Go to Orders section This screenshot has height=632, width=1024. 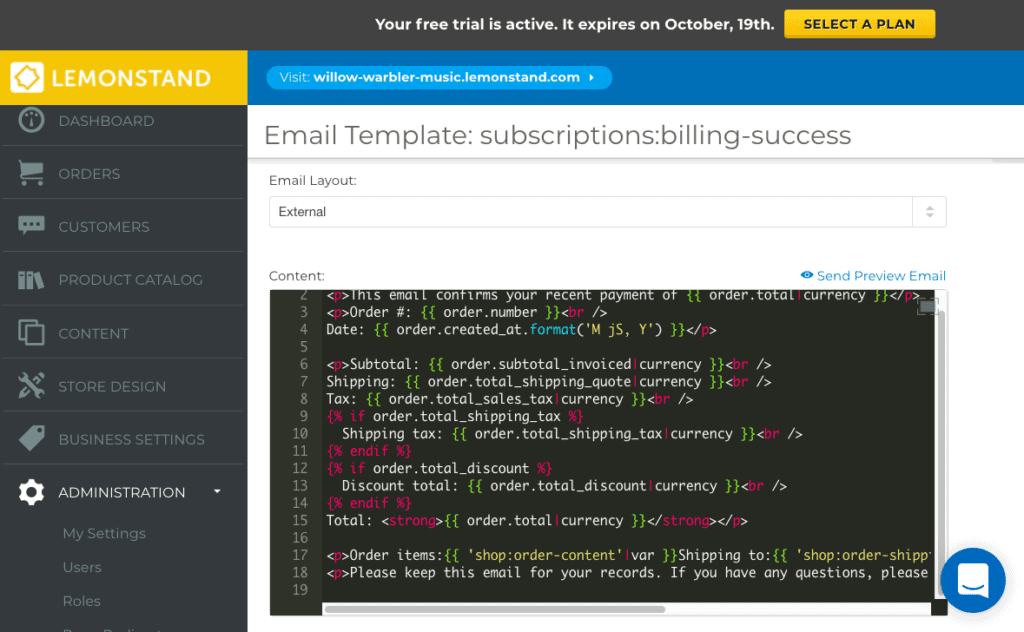click(89, 174)
